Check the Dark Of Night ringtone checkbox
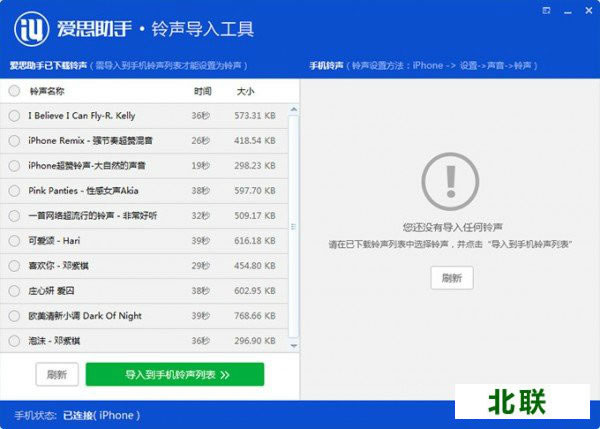The image size is (600, 429). 14,316
